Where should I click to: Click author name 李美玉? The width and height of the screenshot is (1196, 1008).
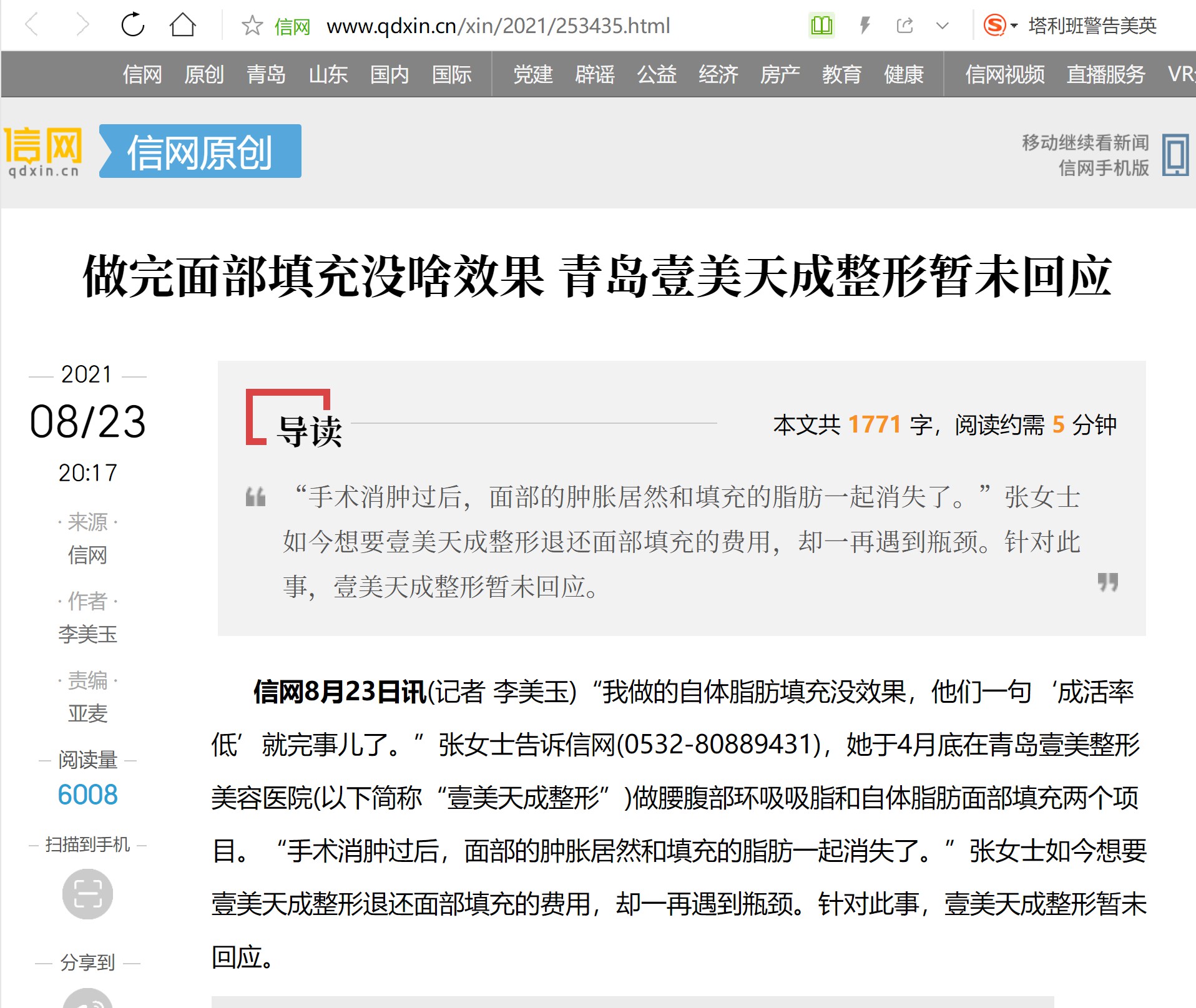tap(87, 634)
